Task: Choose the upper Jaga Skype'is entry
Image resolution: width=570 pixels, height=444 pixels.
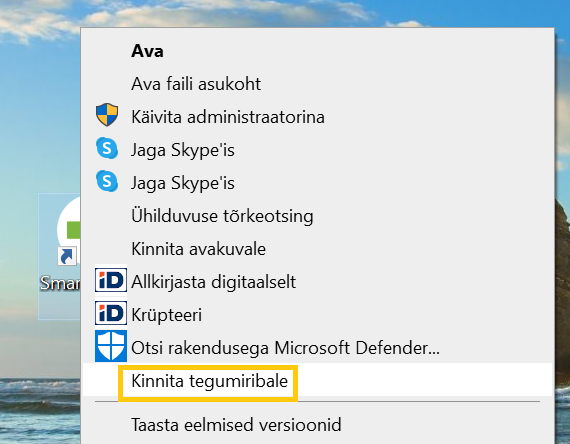Action: click(183, 150)
